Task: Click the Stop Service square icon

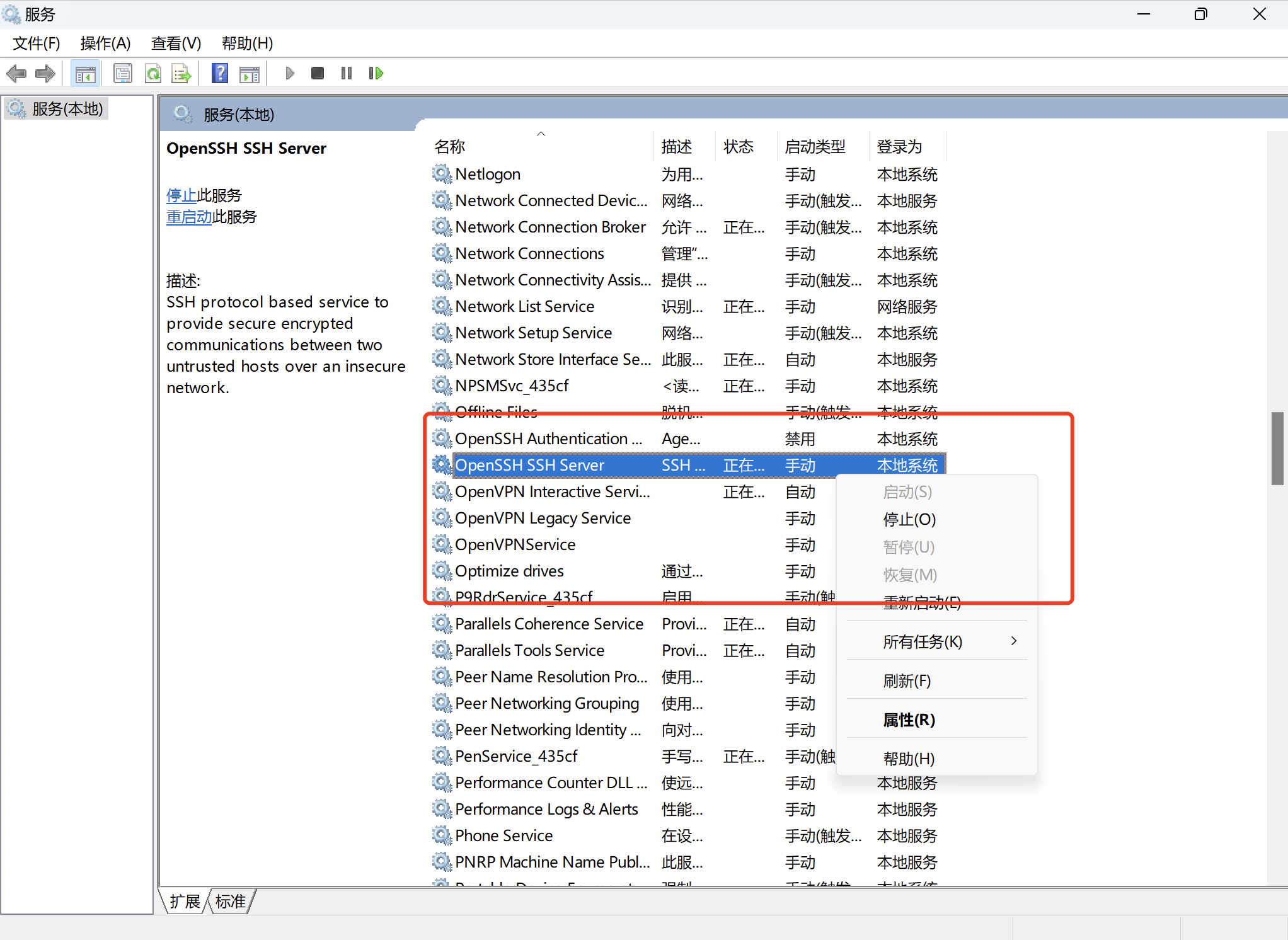Action: (x=318, y=74)
